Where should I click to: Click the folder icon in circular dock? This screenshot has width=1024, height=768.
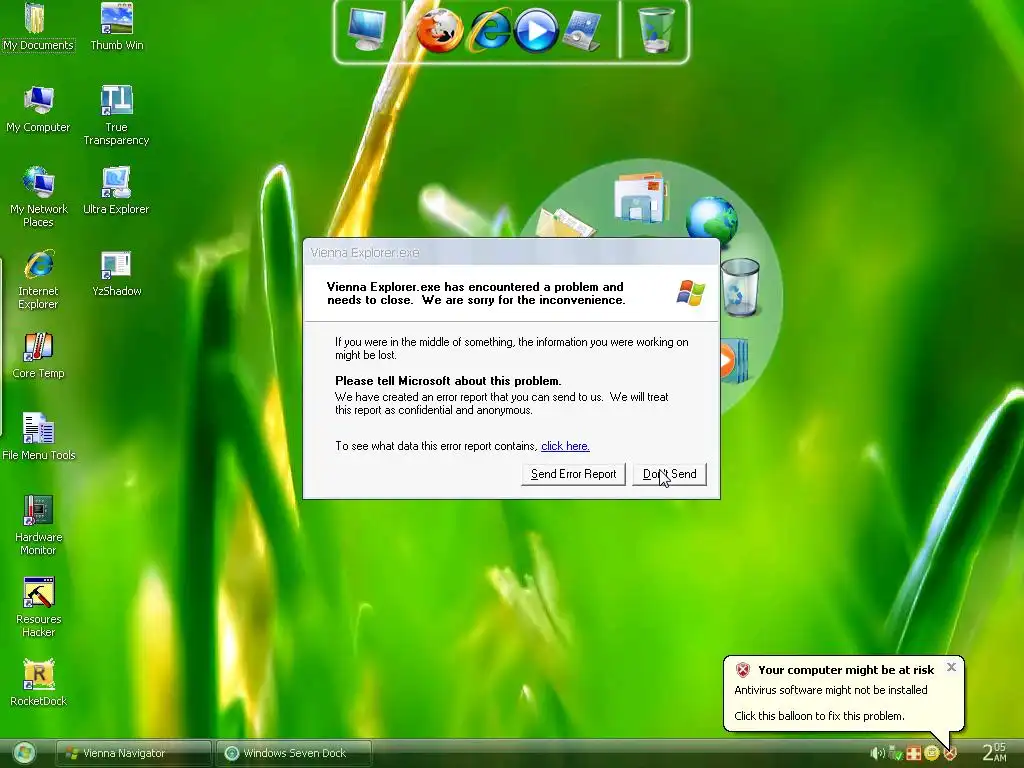coord(565,223)
